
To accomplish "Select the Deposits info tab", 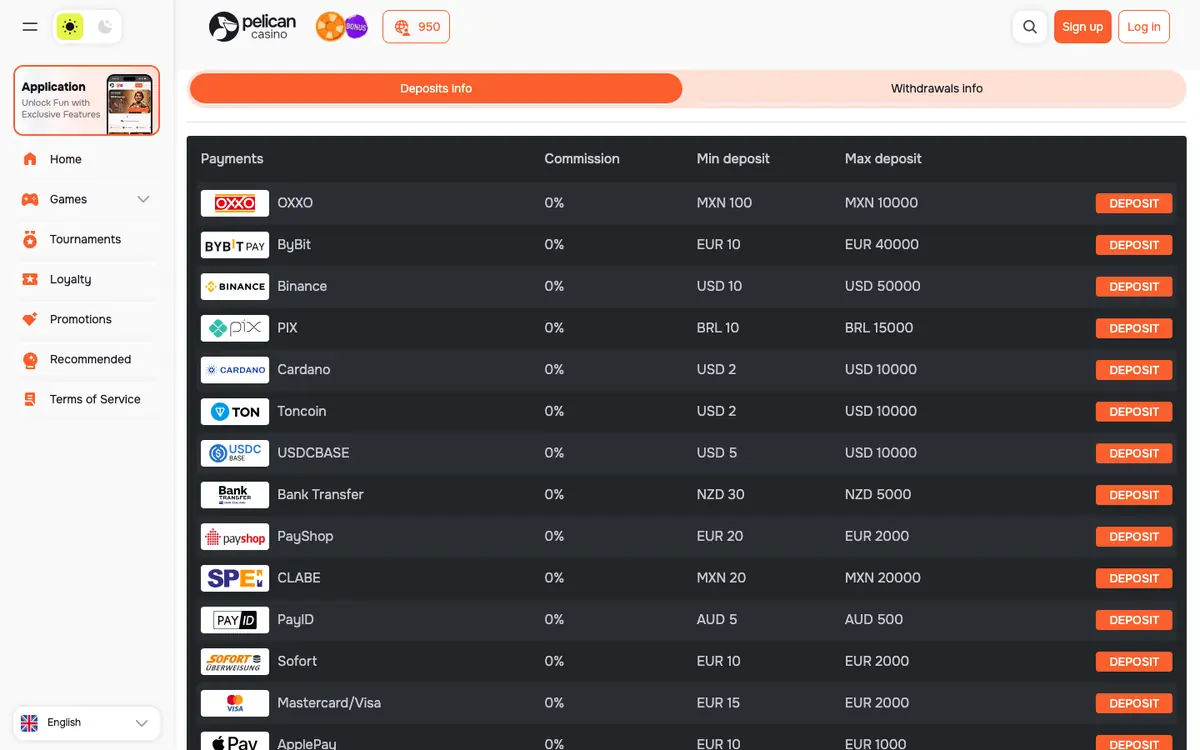I will pos(436,88).
